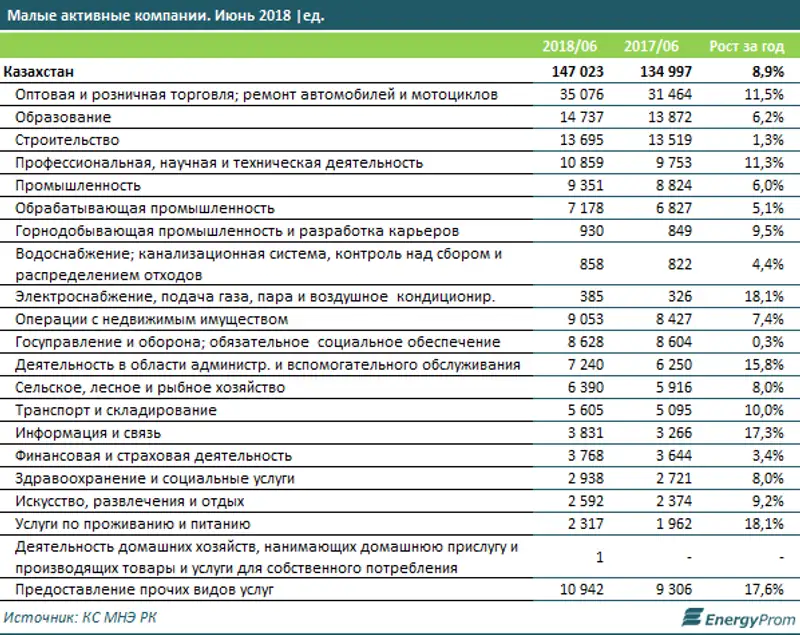Click the Услуги по проживанию и питанию row

coord(132,524)
